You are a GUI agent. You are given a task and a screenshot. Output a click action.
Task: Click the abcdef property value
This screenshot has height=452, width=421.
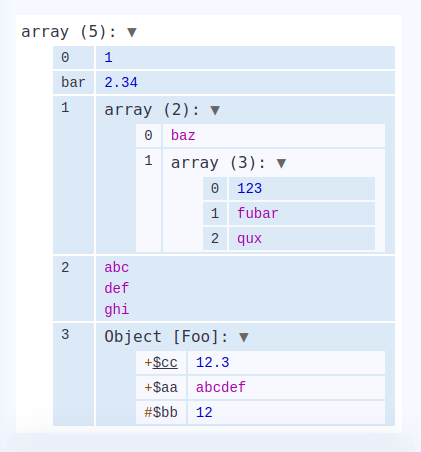pos(221,387)
